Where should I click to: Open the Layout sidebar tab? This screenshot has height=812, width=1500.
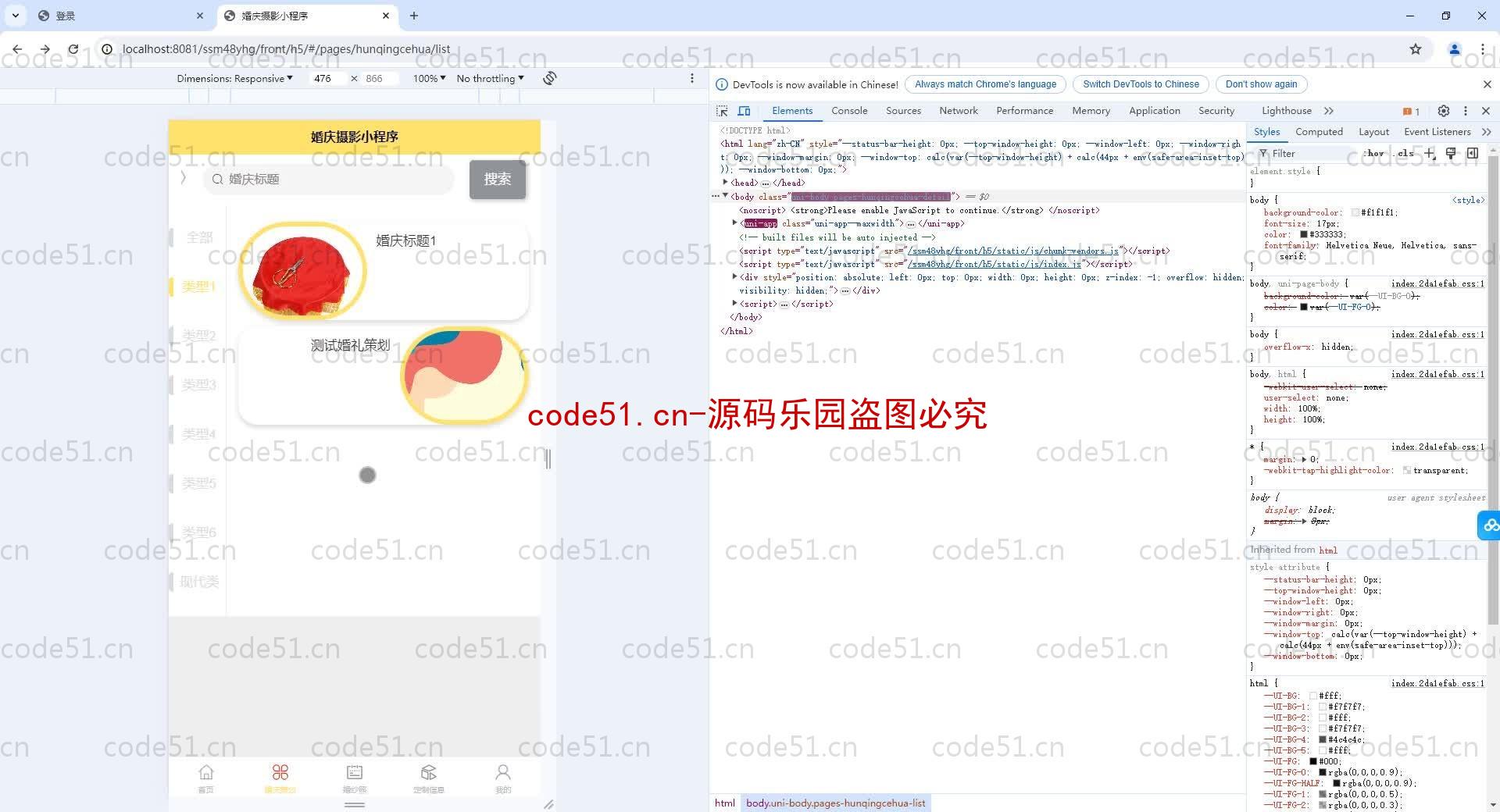click(x=1373, y=132)
